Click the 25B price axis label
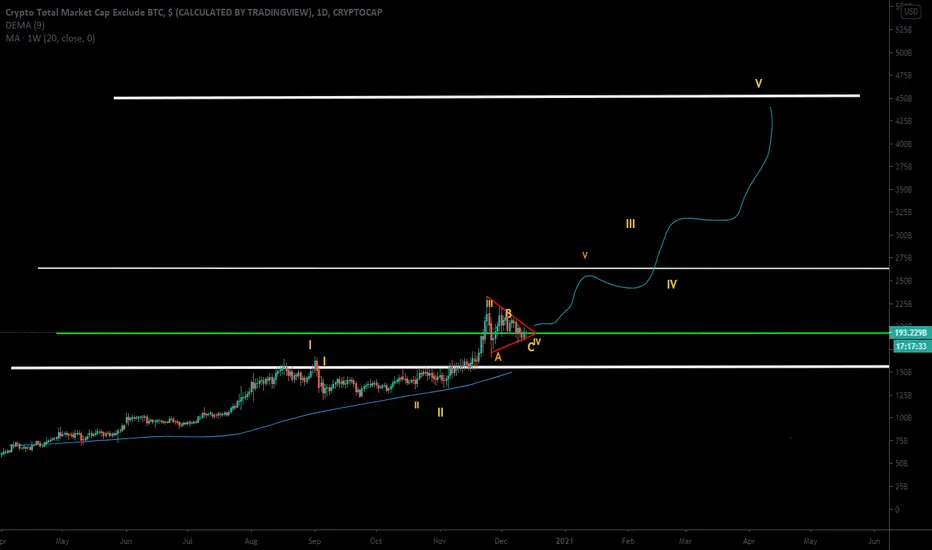 (902, 486)
